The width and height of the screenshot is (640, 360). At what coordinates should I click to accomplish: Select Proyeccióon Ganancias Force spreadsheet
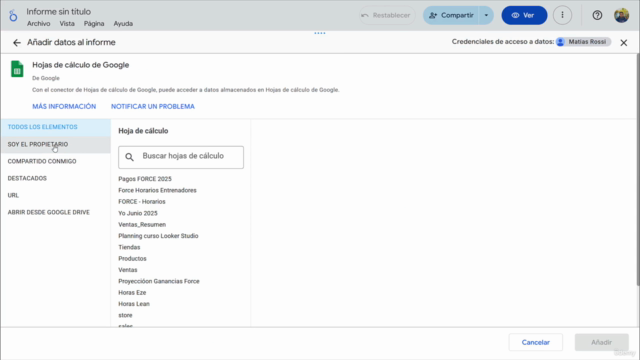pyautogui.click(x=159, y=281)
